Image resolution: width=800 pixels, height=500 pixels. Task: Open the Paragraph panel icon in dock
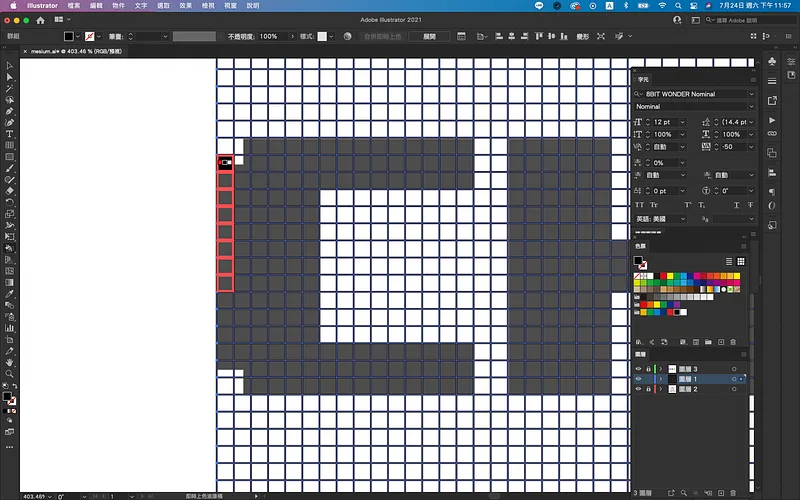pos(772,192)
